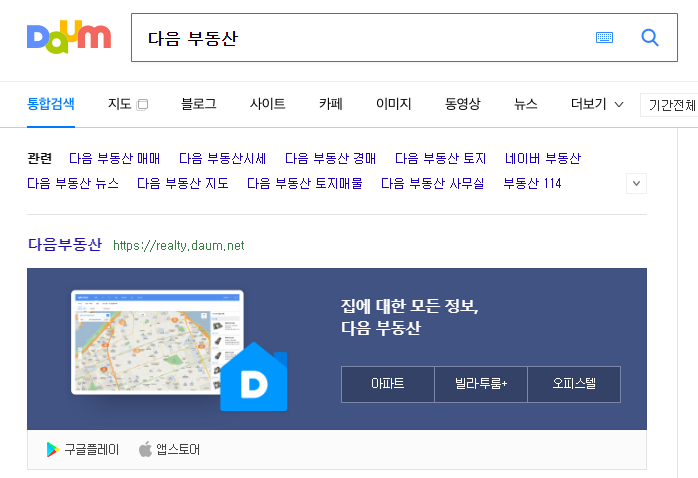Screen dimensions: 698x478
Task: Open related search 부동산 114
Action: [x=532, y=183]
